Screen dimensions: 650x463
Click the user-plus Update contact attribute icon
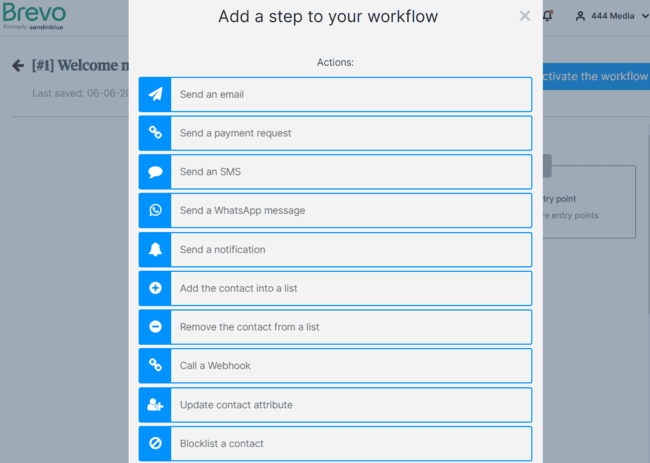pyautogui.click(x=155, y=405)
